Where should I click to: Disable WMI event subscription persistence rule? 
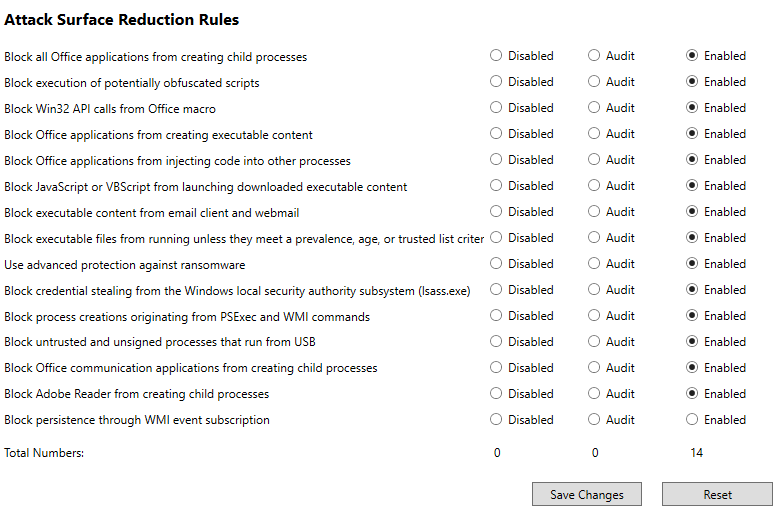pyautogui.click(x=497, y=420)
